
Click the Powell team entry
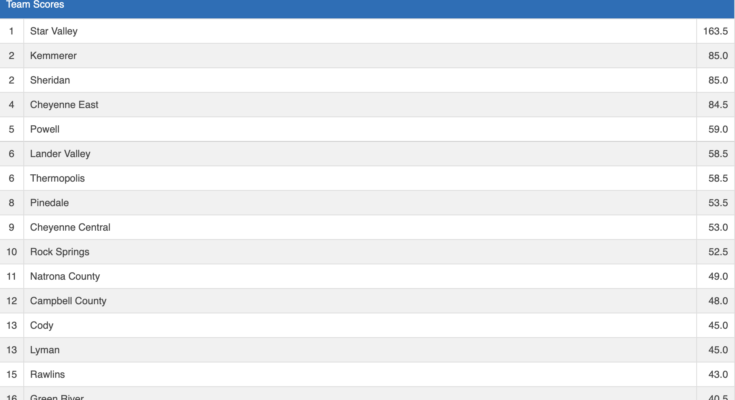pyautogui.click(x=45, y=129)
